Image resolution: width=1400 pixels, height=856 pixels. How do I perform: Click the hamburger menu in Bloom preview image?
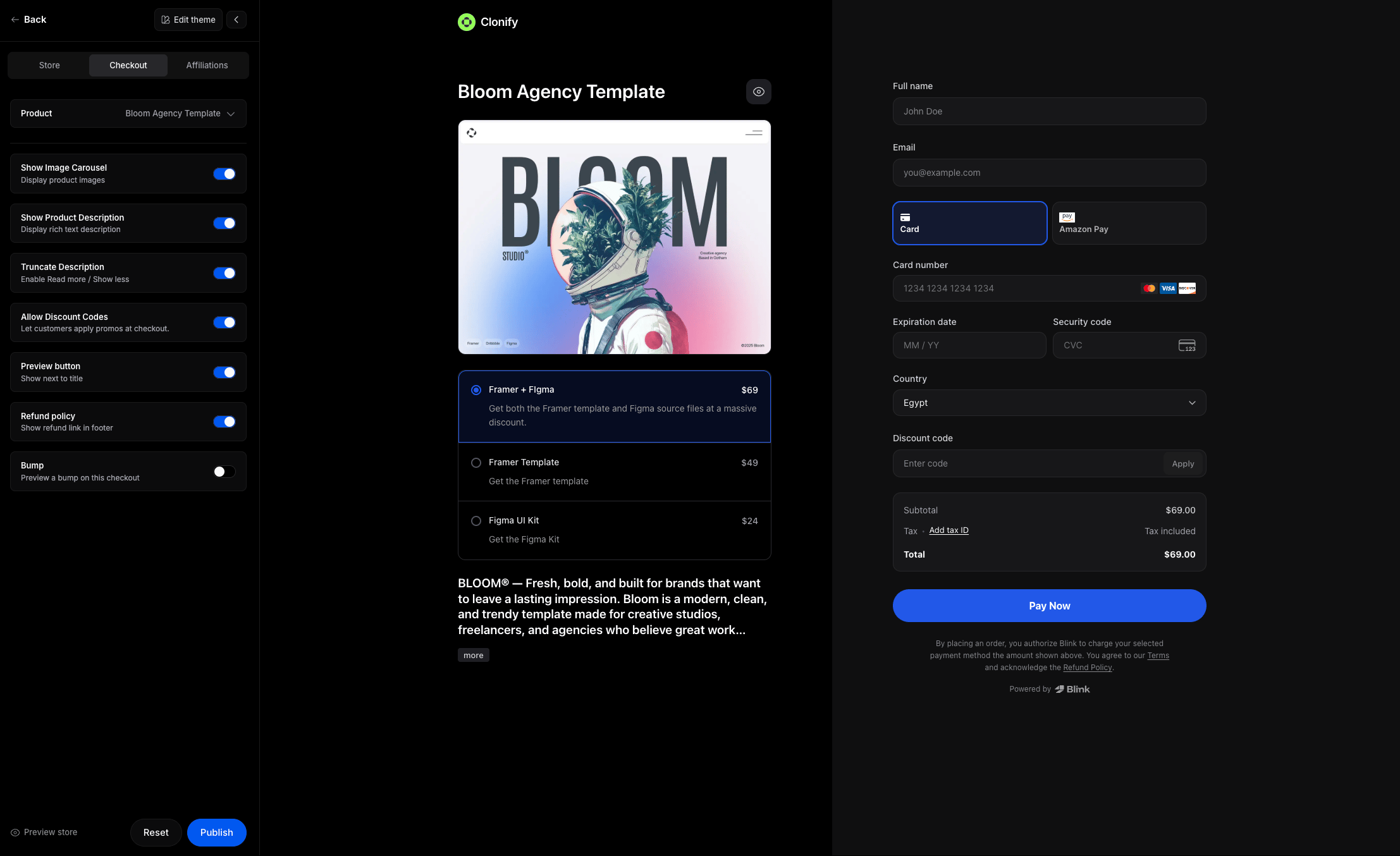[x=754, y=133]
